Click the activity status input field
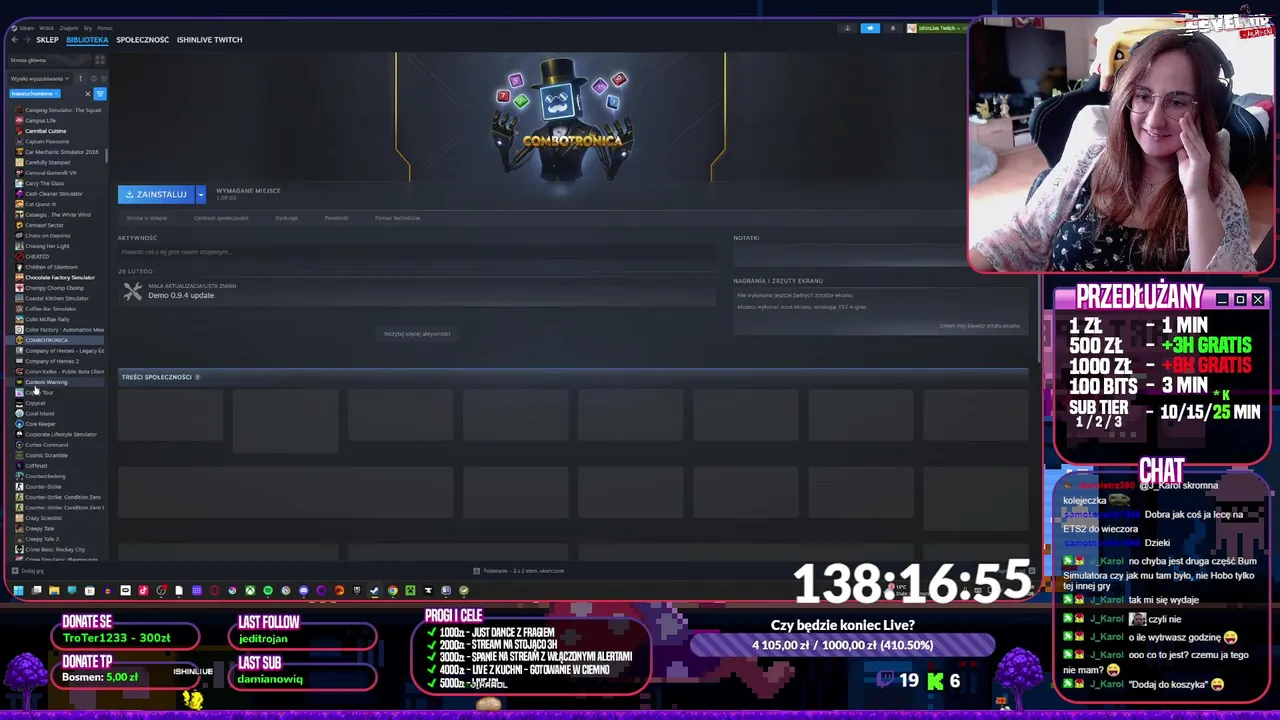 [x=417, y=252]
